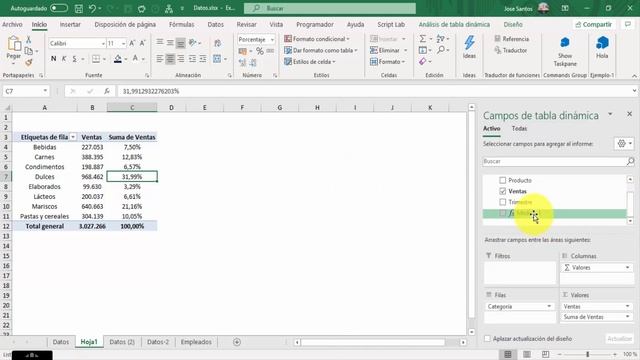Open the font name Calibri dropdown

(x=103, y=43)
